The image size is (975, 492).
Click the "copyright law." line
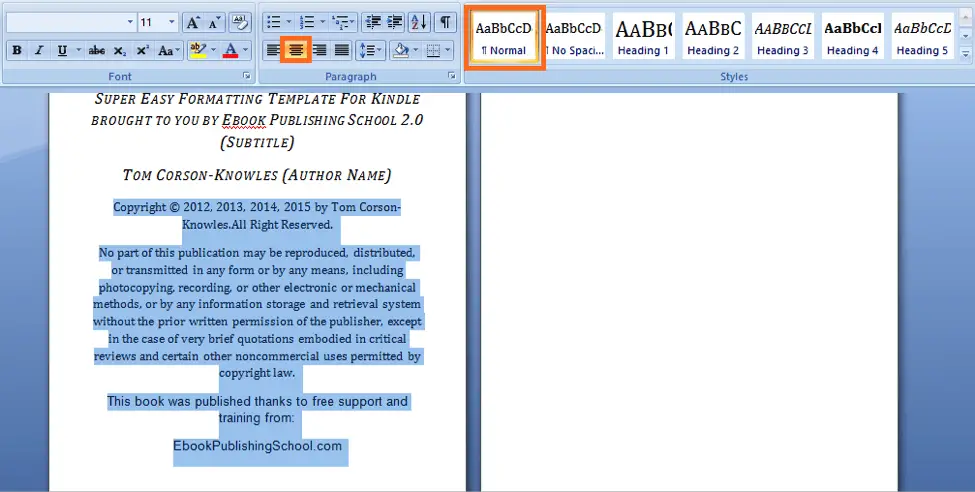(257, 373)
